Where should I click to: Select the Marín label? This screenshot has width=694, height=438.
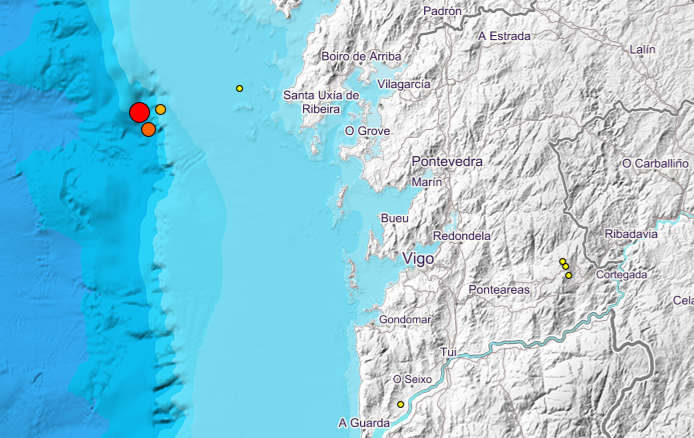click(x=427, y=182)
